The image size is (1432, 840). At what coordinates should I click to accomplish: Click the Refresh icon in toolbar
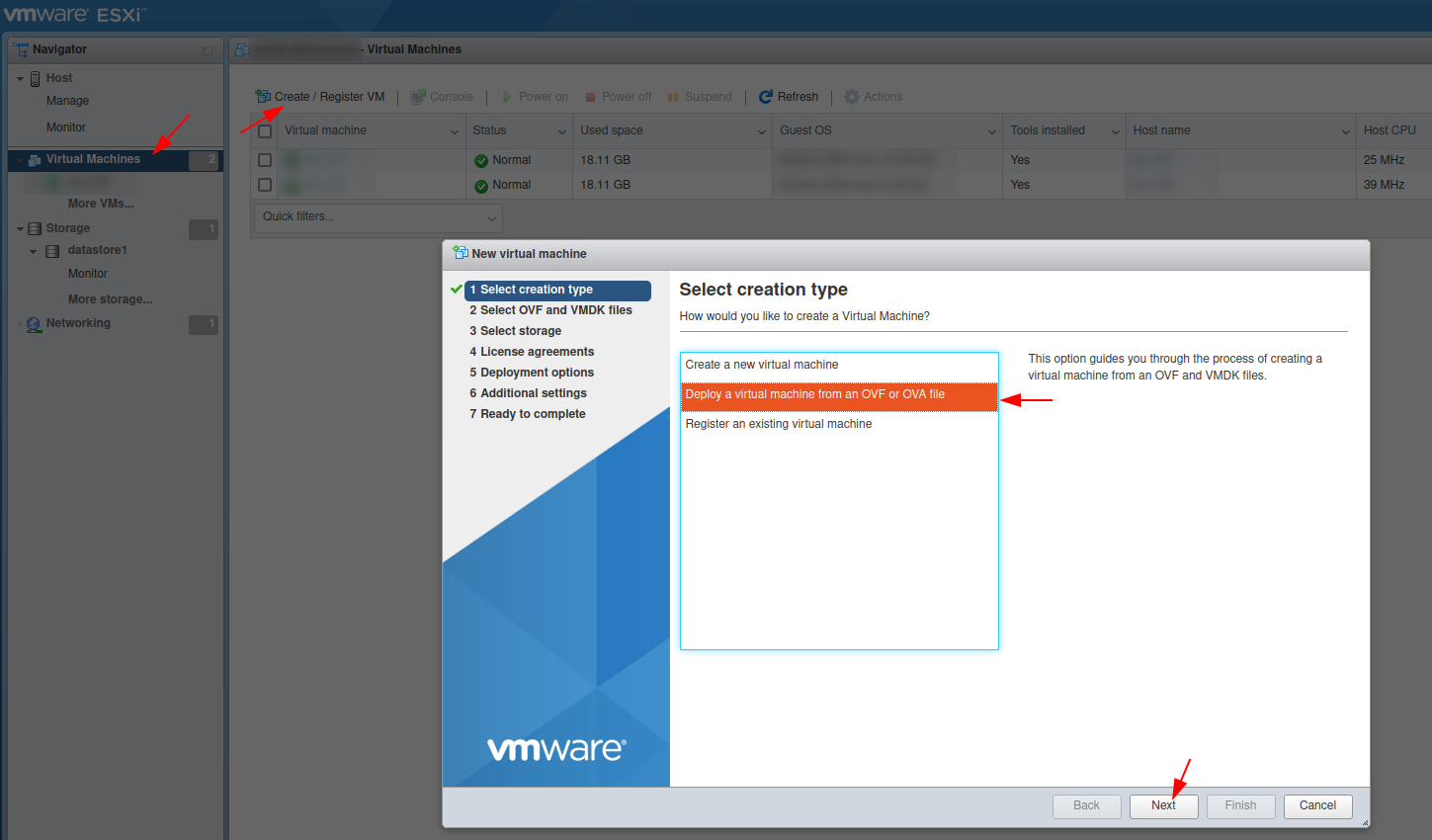pyautogui.click(x=766, y=97)
